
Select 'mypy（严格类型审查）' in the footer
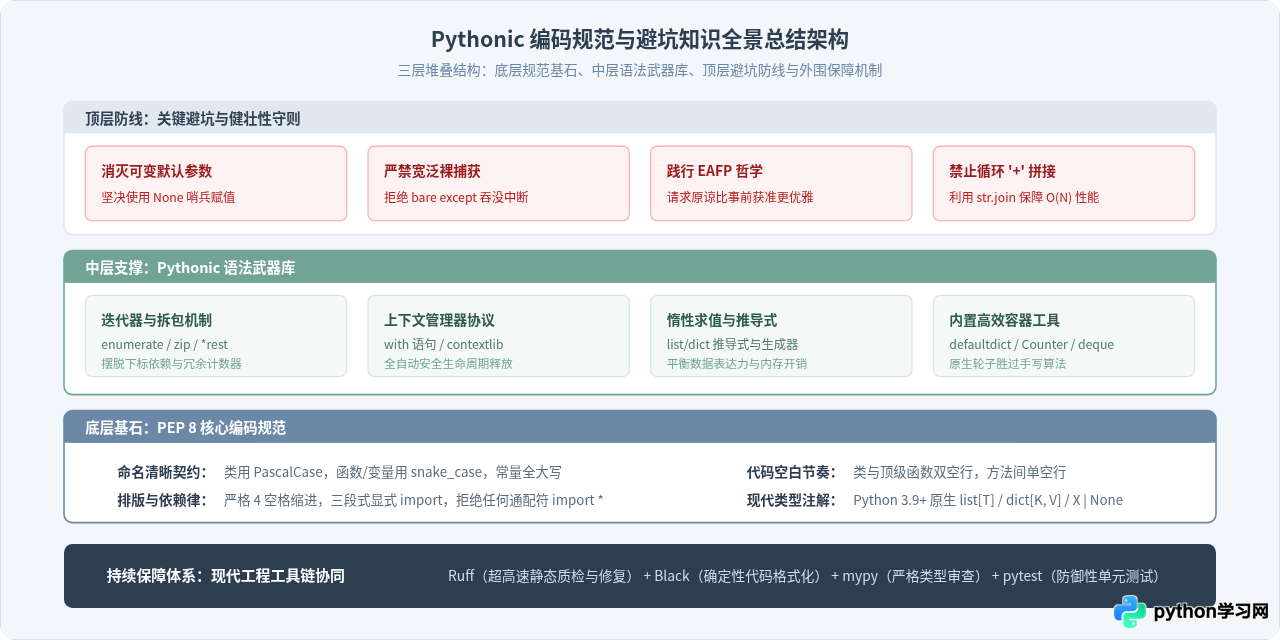912,576
